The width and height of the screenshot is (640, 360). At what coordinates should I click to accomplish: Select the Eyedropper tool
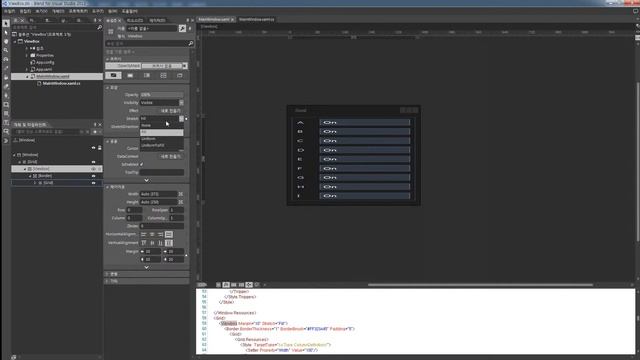point(6,68)
